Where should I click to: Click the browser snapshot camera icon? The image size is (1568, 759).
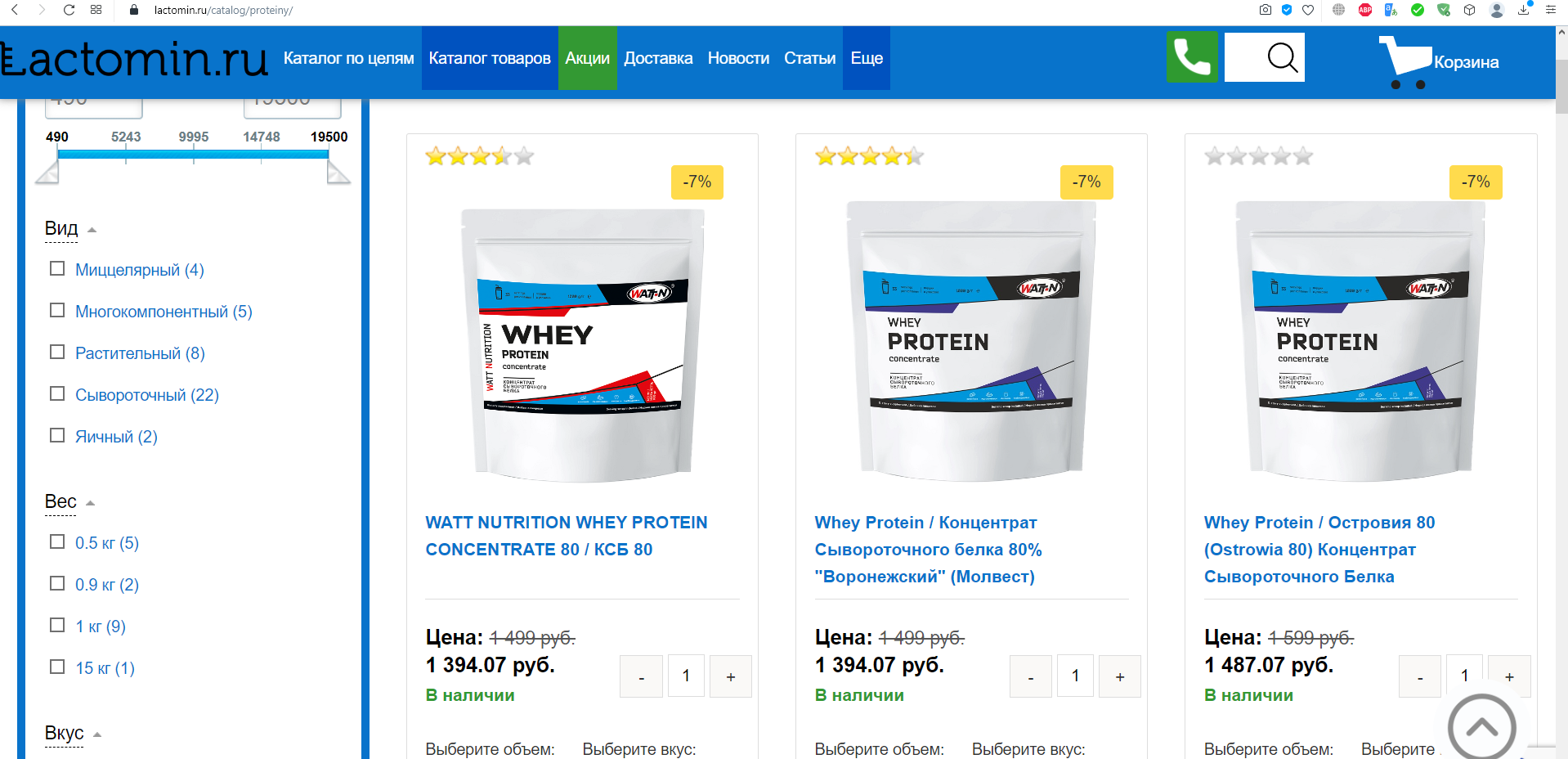pyautogui.click(x=1265, y=10)
